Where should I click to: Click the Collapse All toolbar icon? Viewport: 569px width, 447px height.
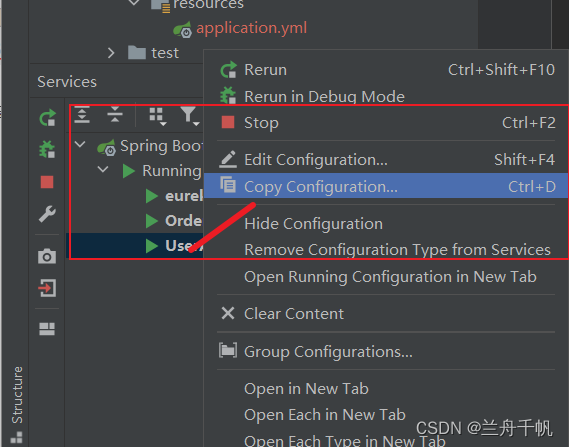pos(115,115)
